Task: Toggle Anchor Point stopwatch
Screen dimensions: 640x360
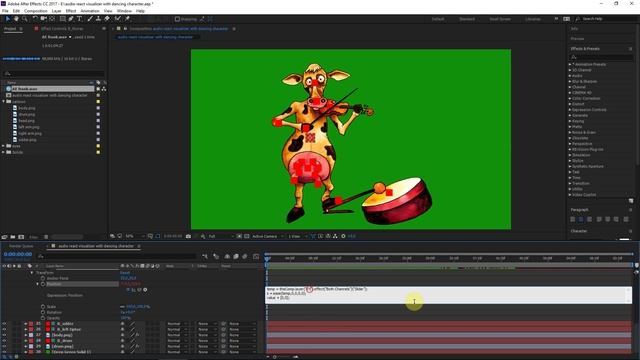Action: click(43, 278)
